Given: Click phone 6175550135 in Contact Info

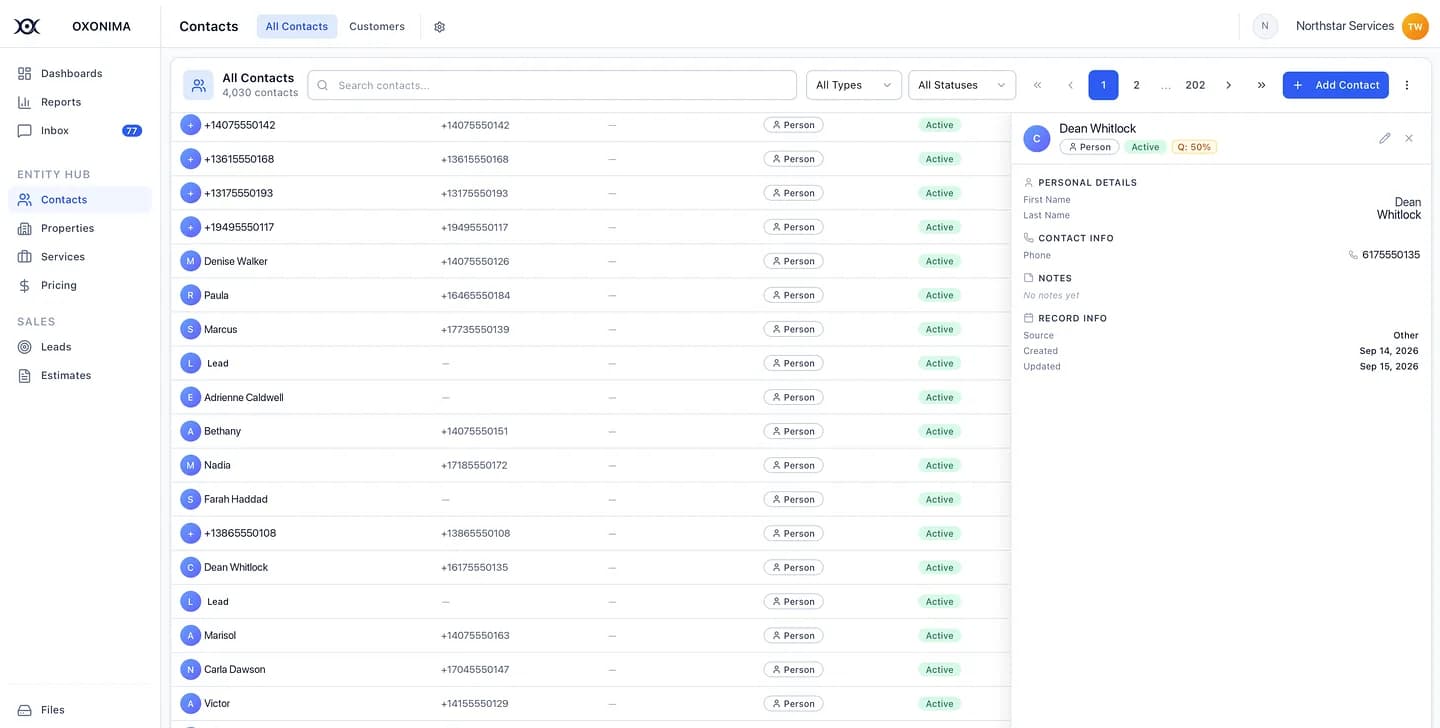Looking at the screenshot, I should (x=1391, y=255).
